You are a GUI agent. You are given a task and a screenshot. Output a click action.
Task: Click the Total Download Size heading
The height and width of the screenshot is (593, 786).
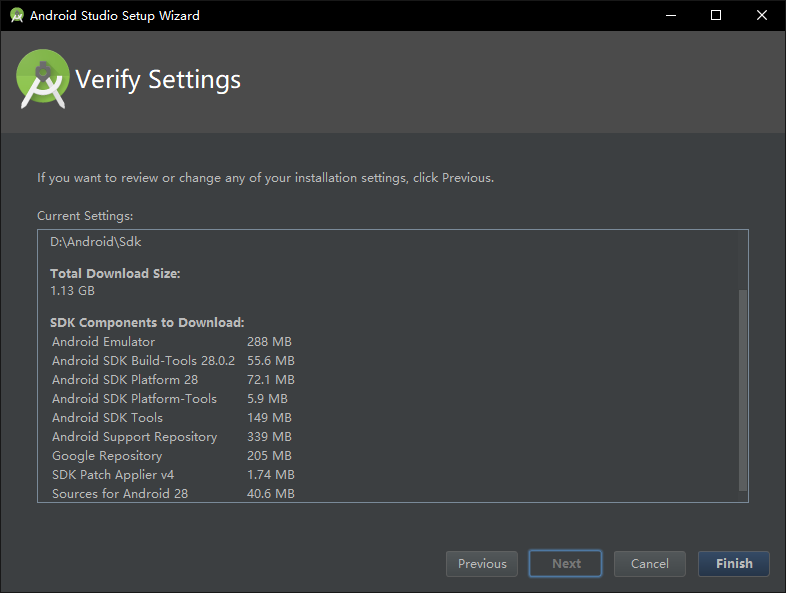pos(115,274)
